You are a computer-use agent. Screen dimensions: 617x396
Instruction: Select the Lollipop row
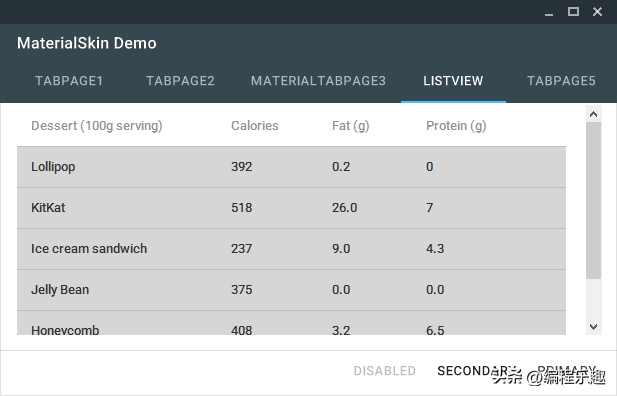pyautogui.click(x=291, y=167)
